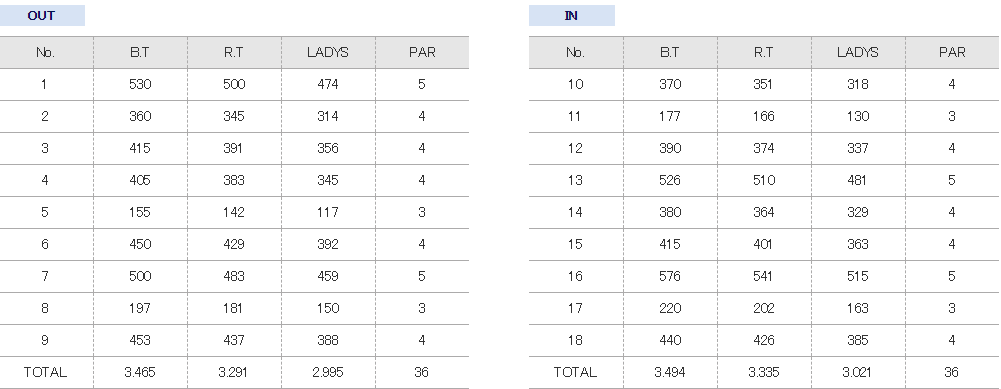
Task: Click B.T value 530 for hole 1
Action: tap(140, 84)
